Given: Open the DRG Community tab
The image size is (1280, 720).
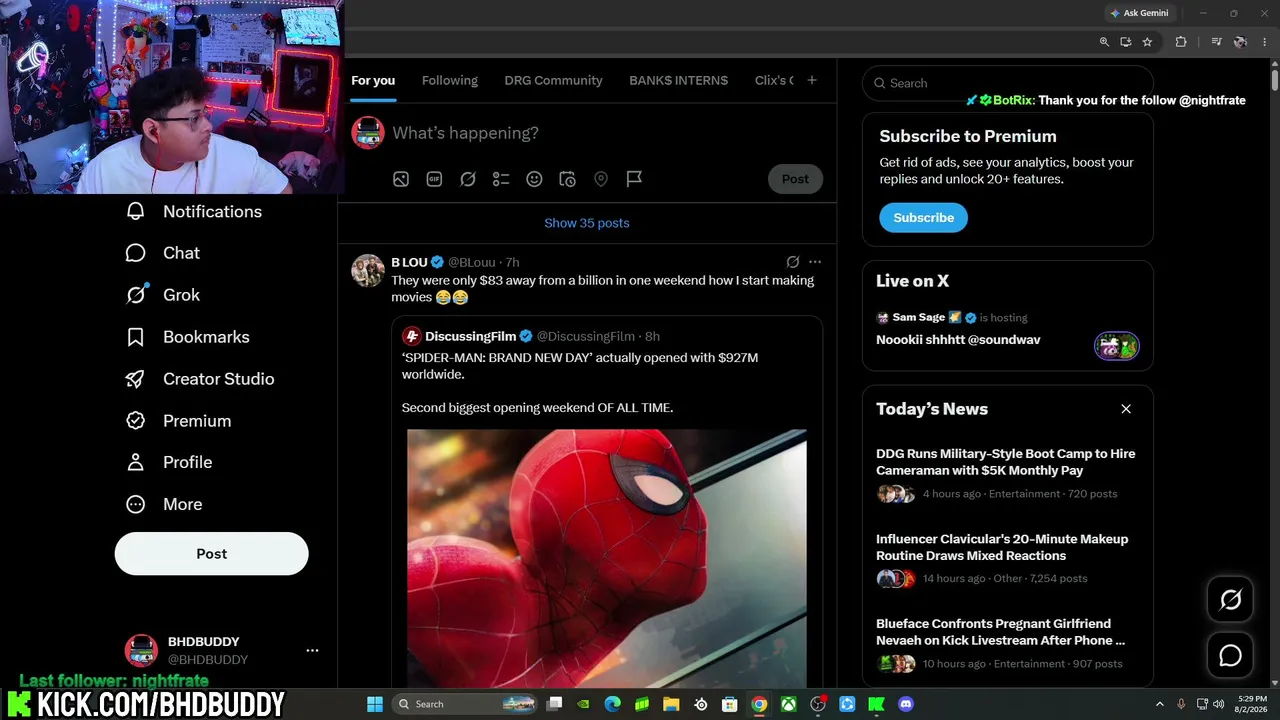Looking at the screenshot, I should coord(553,80).
